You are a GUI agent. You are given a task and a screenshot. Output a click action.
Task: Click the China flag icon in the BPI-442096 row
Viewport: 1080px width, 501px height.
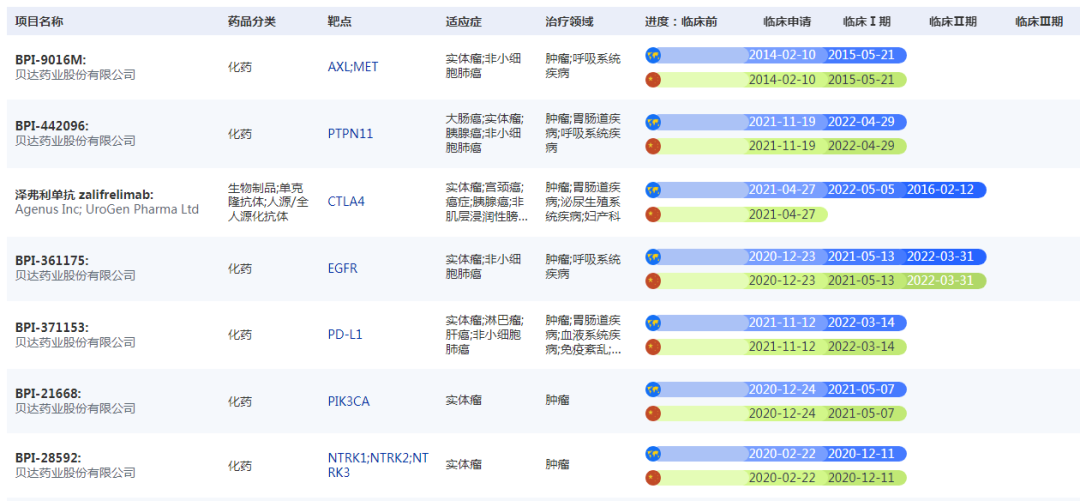coord(653,146)
